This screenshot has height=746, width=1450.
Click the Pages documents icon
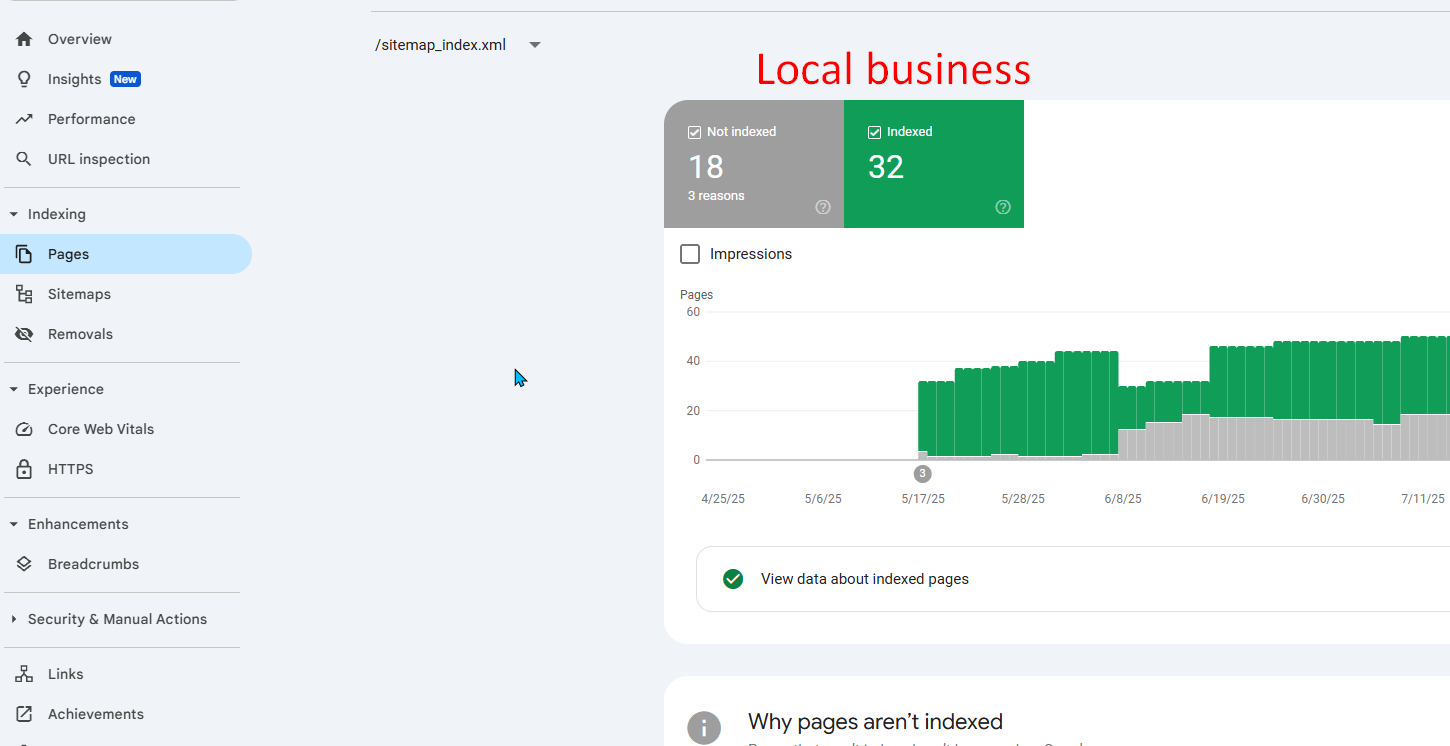point(24,254)
